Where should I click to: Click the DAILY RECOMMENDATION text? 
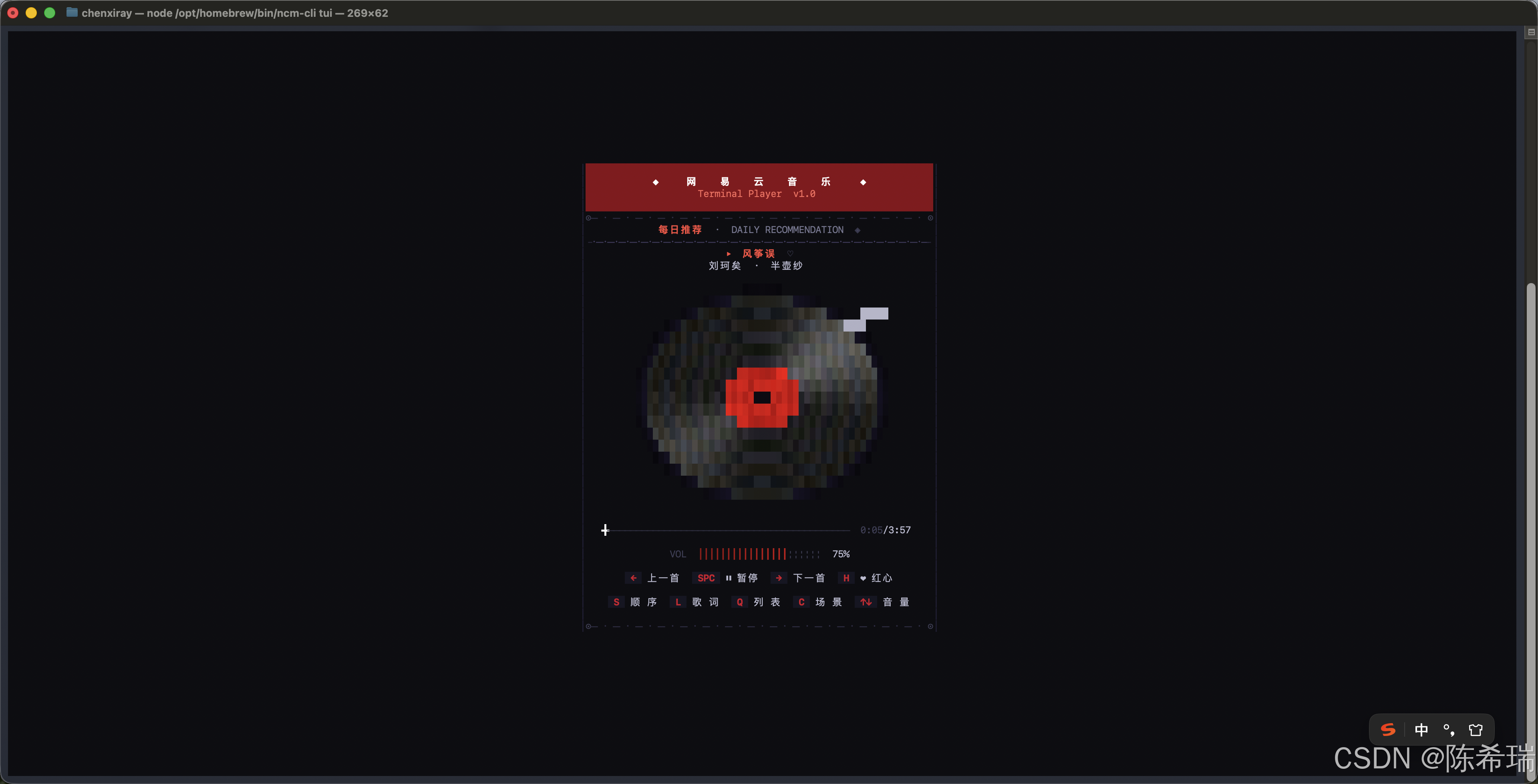787,230
